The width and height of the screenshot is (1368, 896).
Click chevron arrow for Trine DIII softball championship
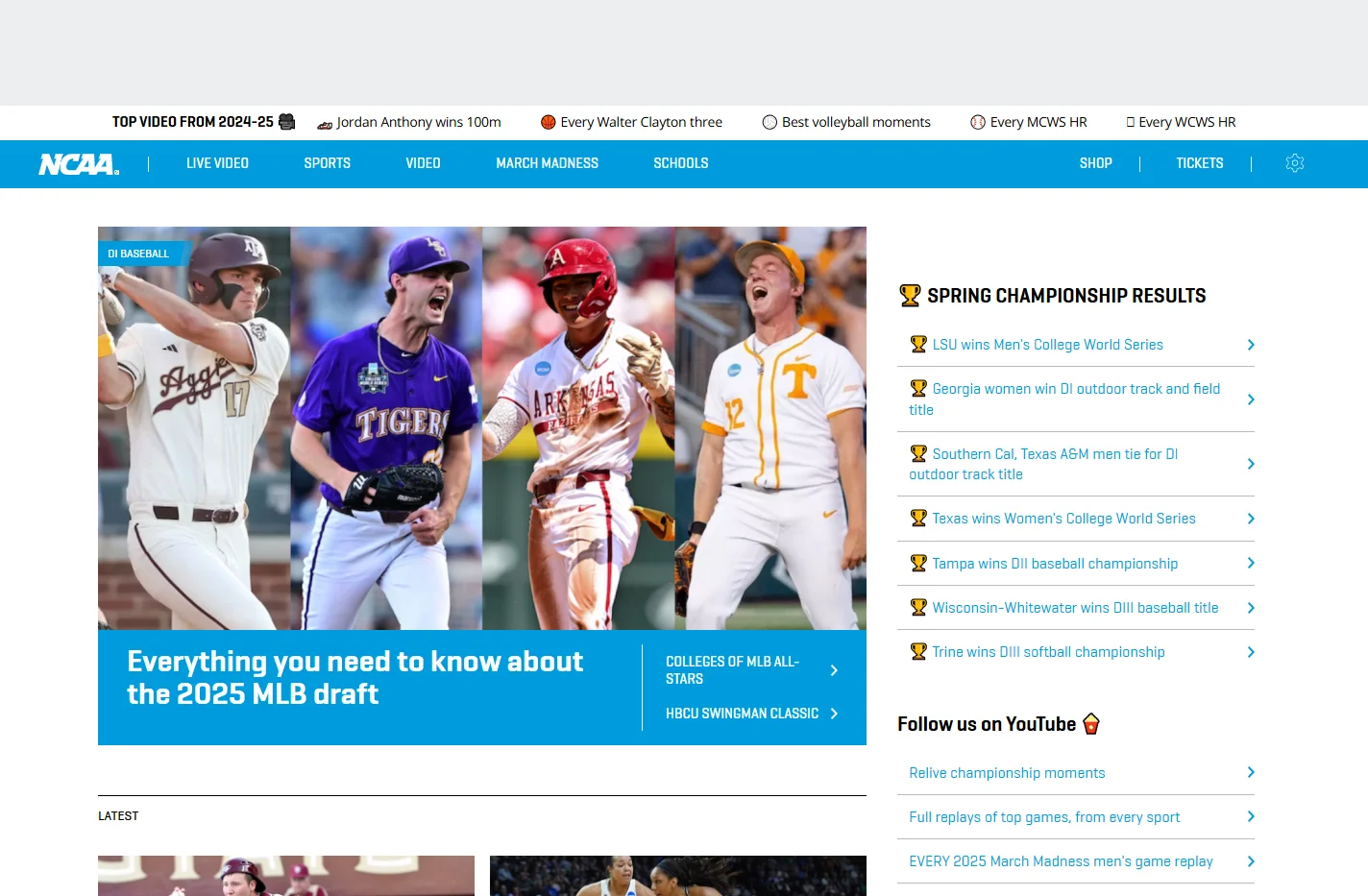tap(1251, 652)
